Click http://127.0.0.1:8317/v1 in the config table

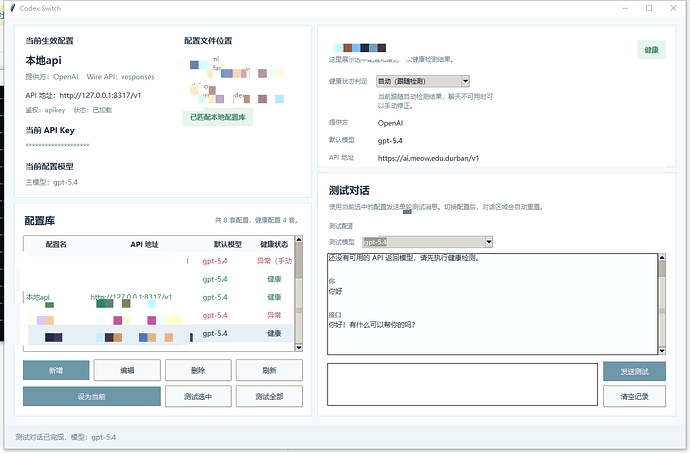131,297
